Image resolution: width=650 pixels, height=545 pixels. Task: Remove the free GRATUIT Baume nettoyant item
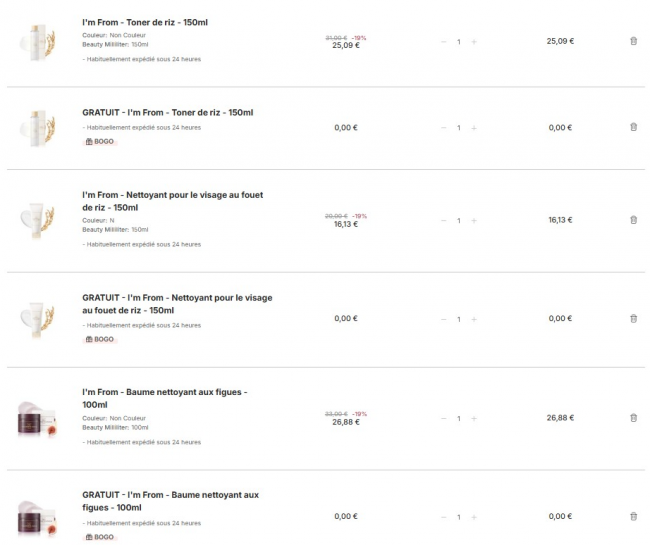(633, 516)
